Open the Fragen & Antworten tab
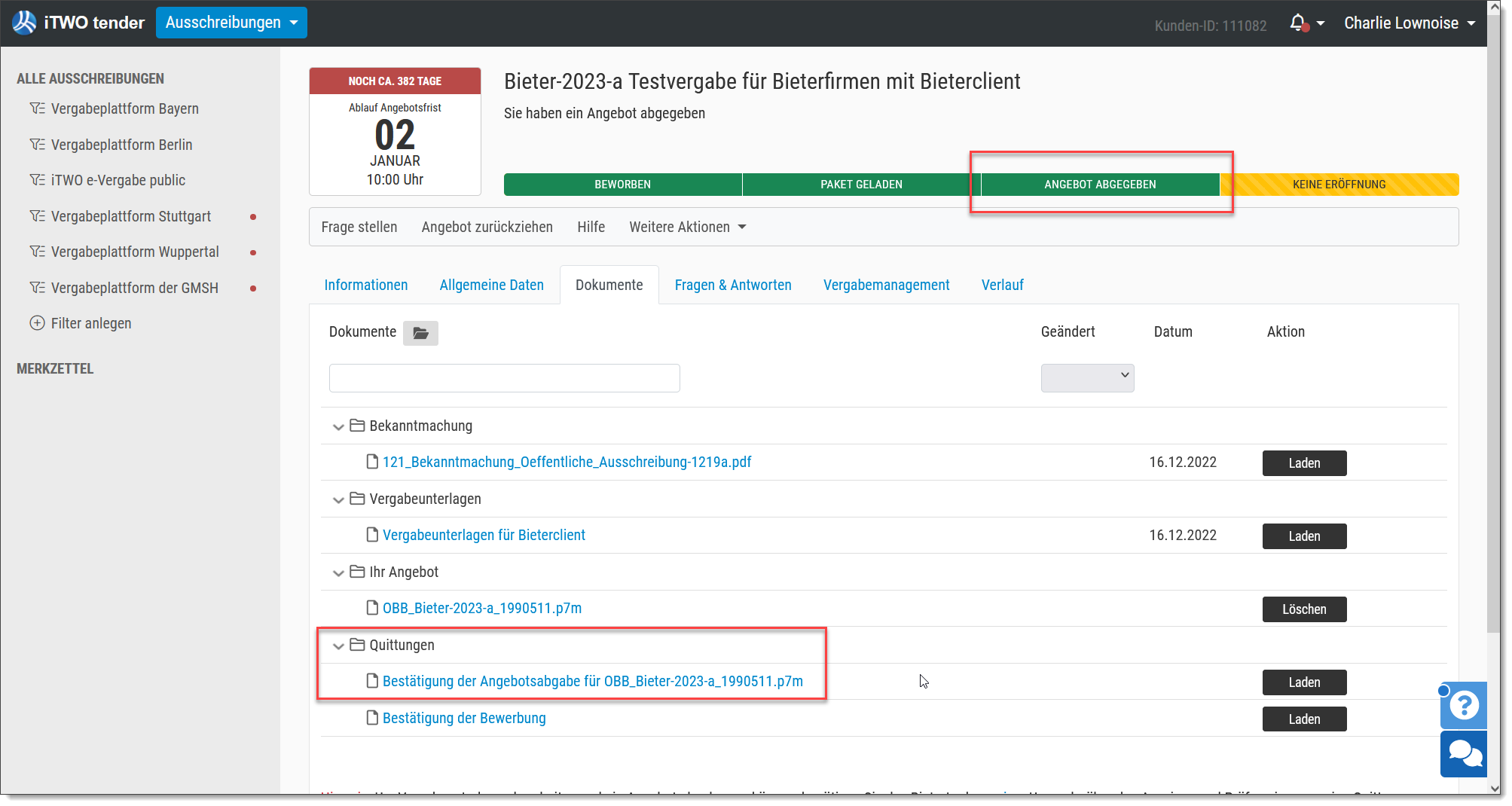 point(733,285)
